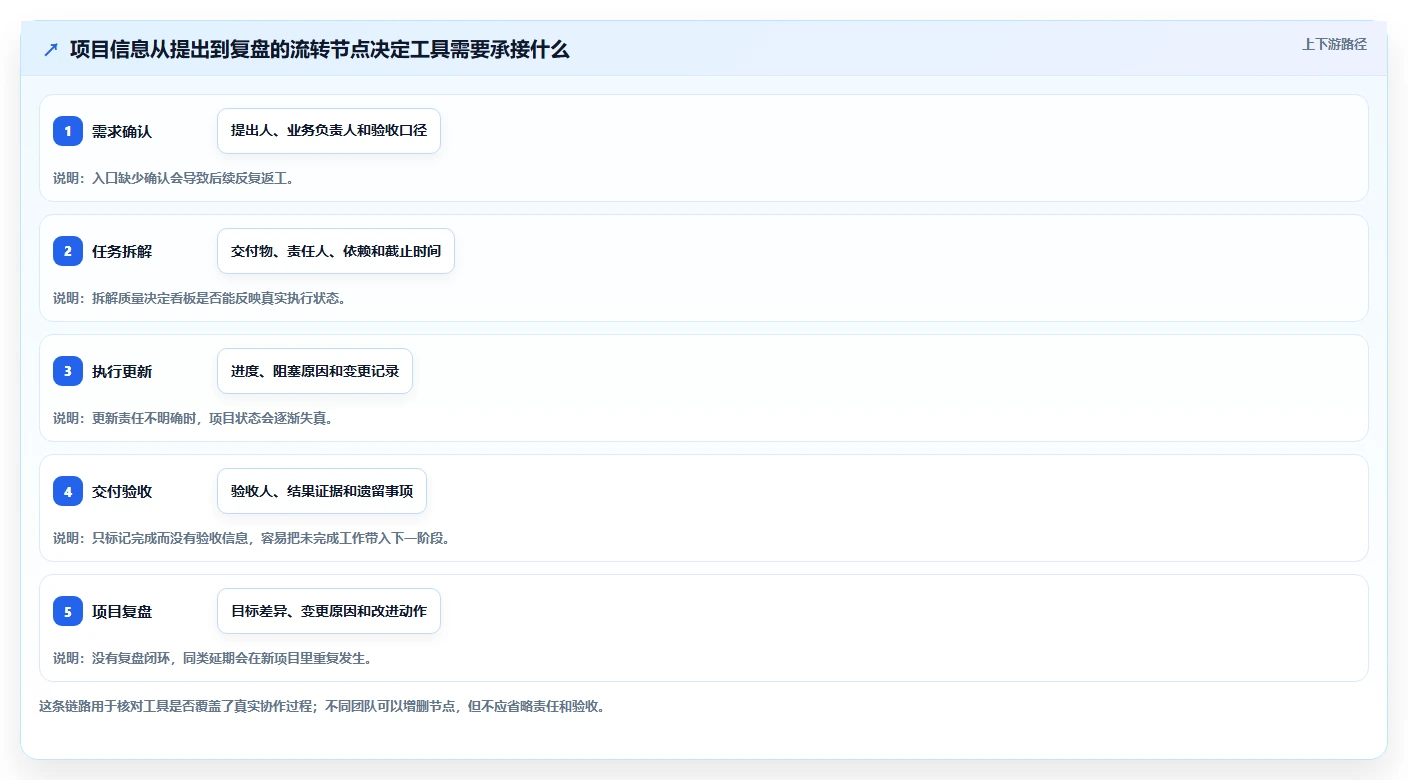Click the 验收人、结果证据和遗留事项 chip
The width and height of the screenshot is (1408, 780).
(322, 491)
